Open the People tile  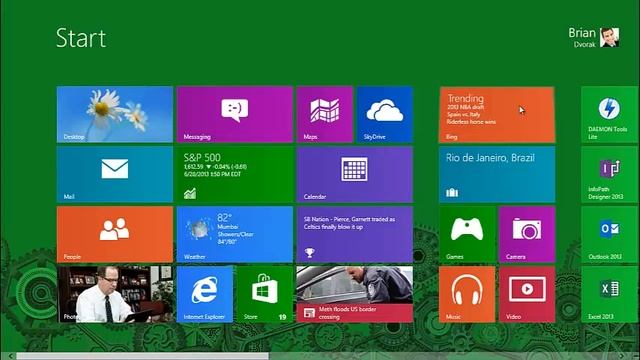click(x=115, y=234)
